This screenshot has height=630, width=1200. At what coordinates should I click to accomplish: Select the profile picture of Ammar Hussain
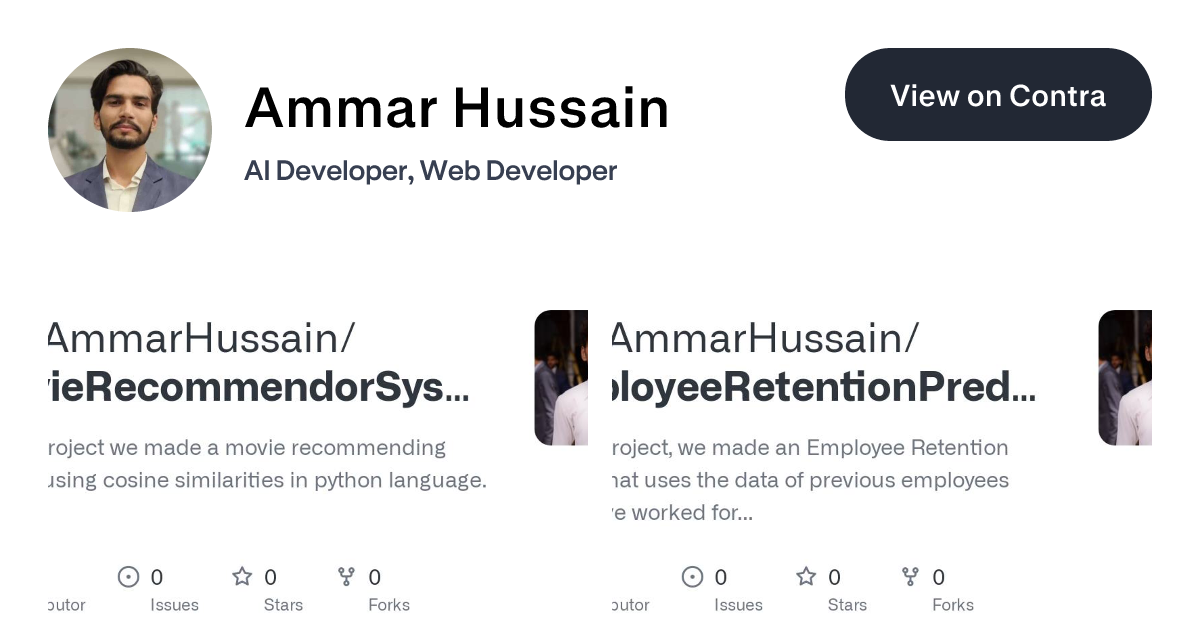[x=129, y=130]
